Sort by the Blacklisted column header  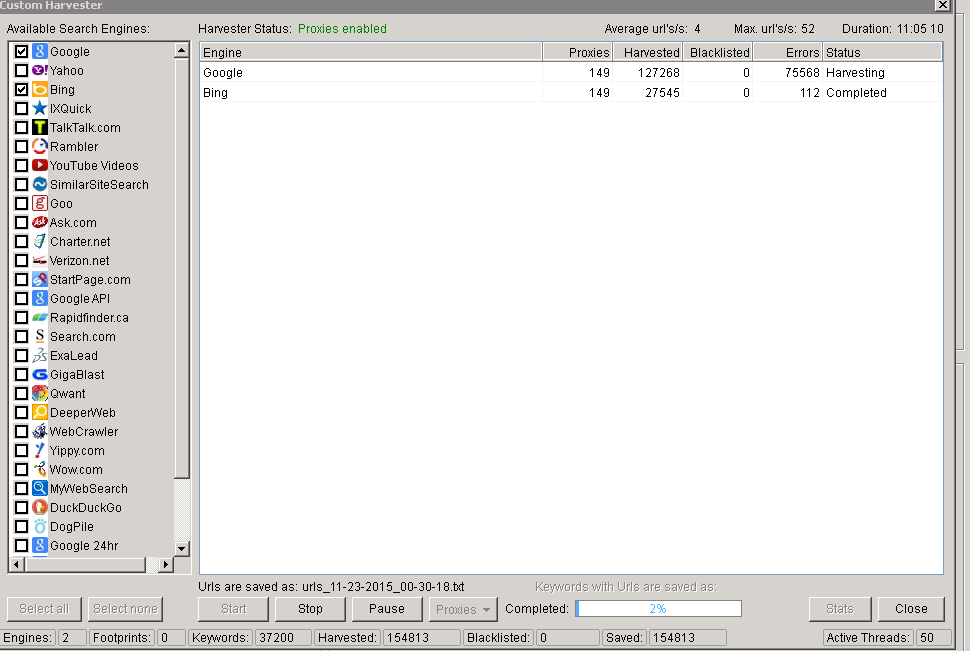[x=718, y=52]
